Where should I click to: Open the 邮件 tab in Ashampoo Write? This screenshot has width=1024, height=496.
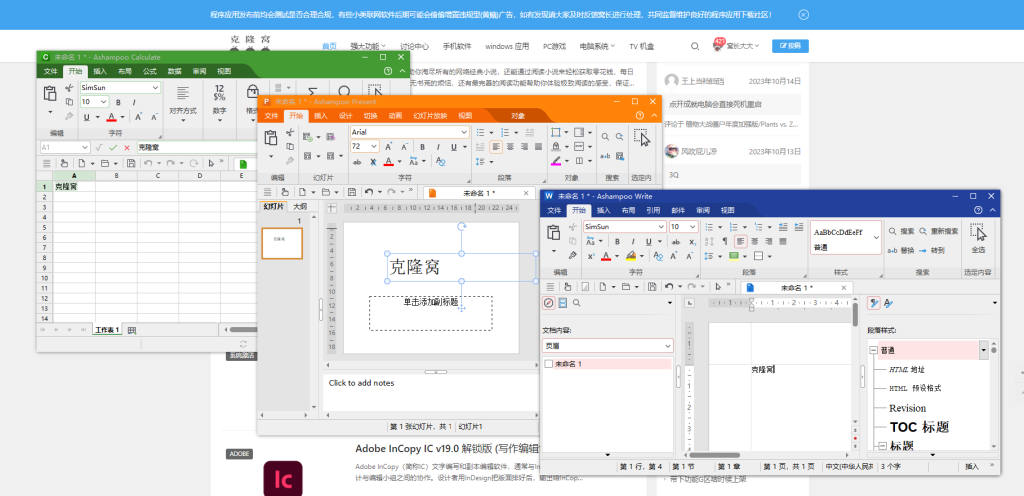pyautogui.click(x=678, y=210)
